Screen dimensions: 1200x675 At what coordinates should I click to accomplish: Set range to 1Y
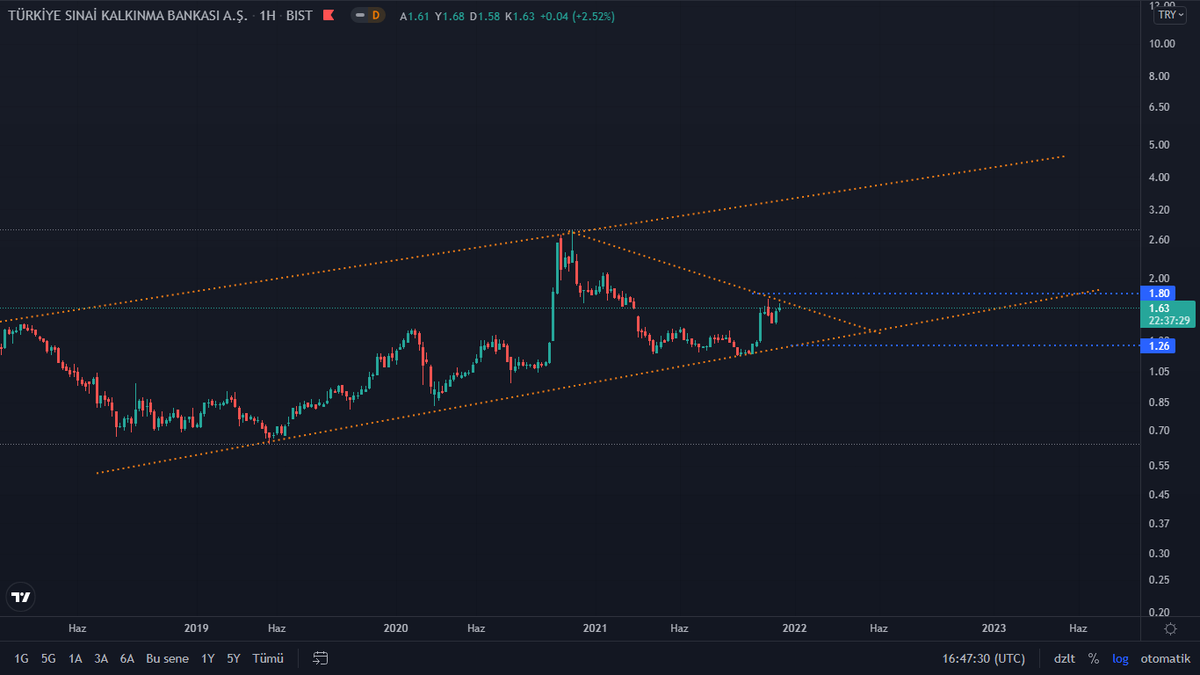(208, 659)
